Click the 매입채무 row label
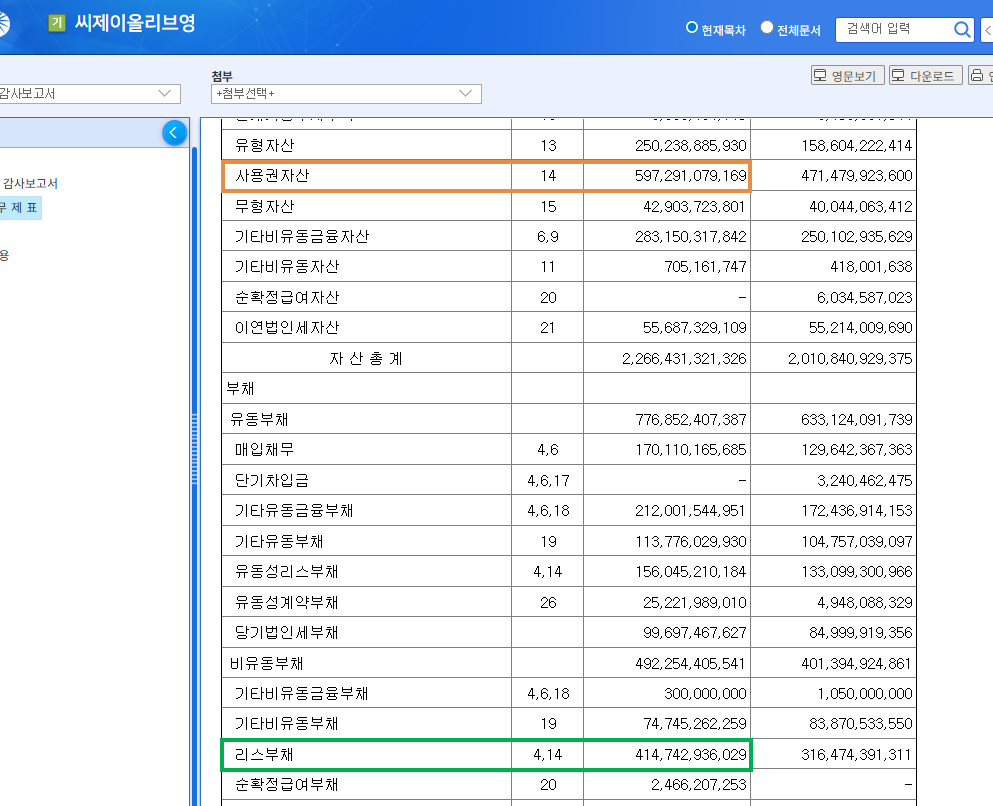The height and width of the screenshot is (806, 993). pyautogui.click(x=264, y=450)
